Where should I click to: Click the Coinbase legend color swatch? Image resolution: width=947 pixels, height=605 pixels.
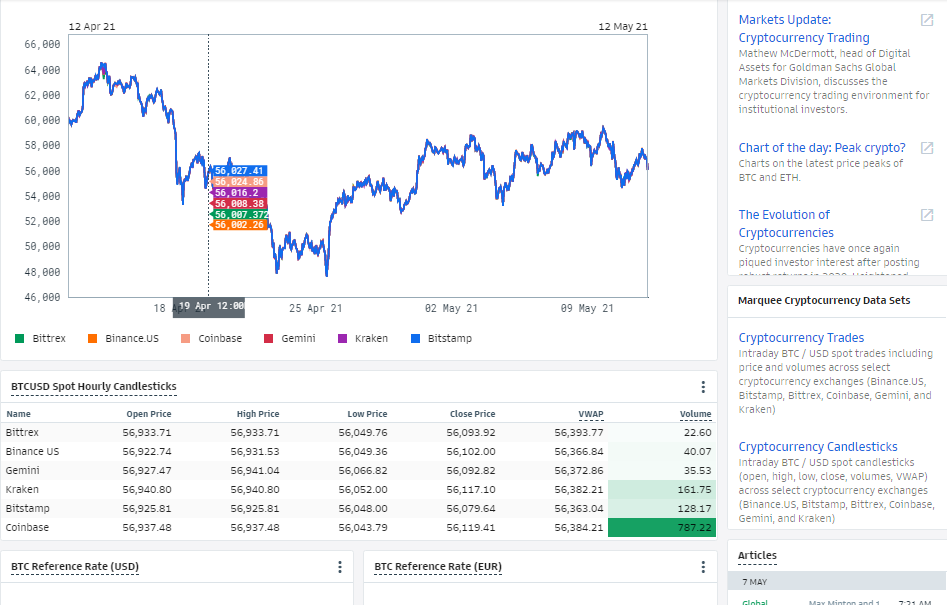pos(185,339)
